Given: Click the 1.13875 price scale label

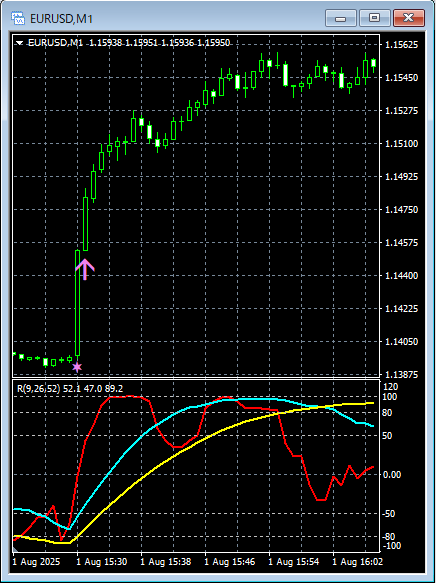Looking at the screenshot, I should (401, 374).
